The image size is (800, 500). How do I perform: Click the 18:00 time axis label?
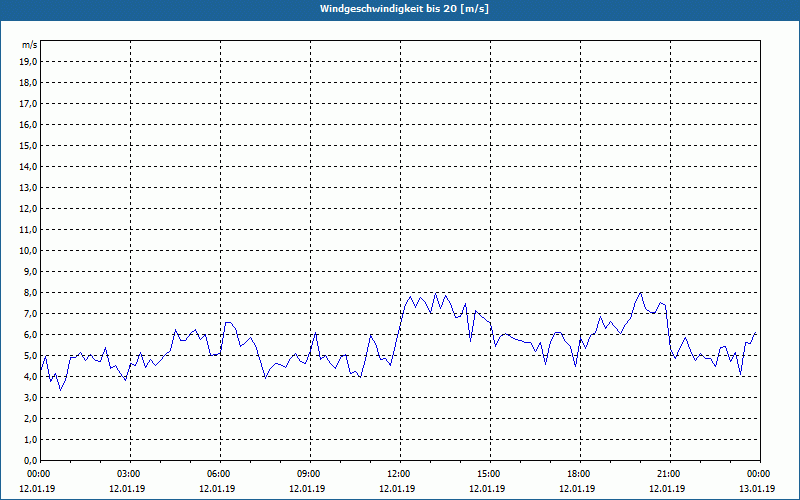coord(580,474)
